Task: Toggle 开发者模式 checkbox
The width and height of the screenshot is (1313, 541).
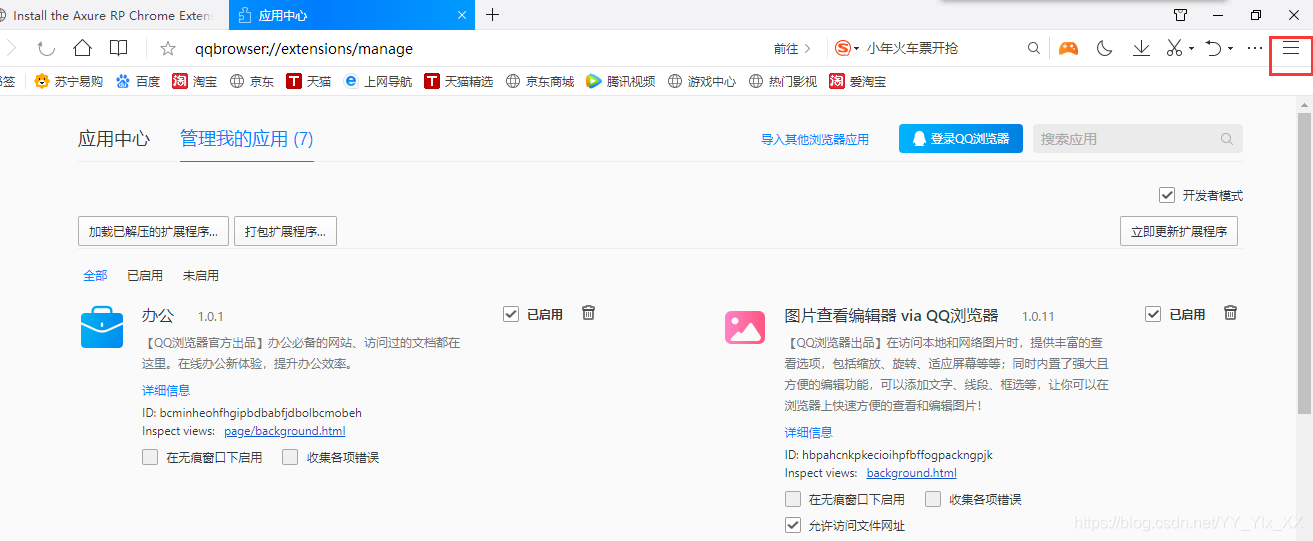Action: (x=1167, y=195)
